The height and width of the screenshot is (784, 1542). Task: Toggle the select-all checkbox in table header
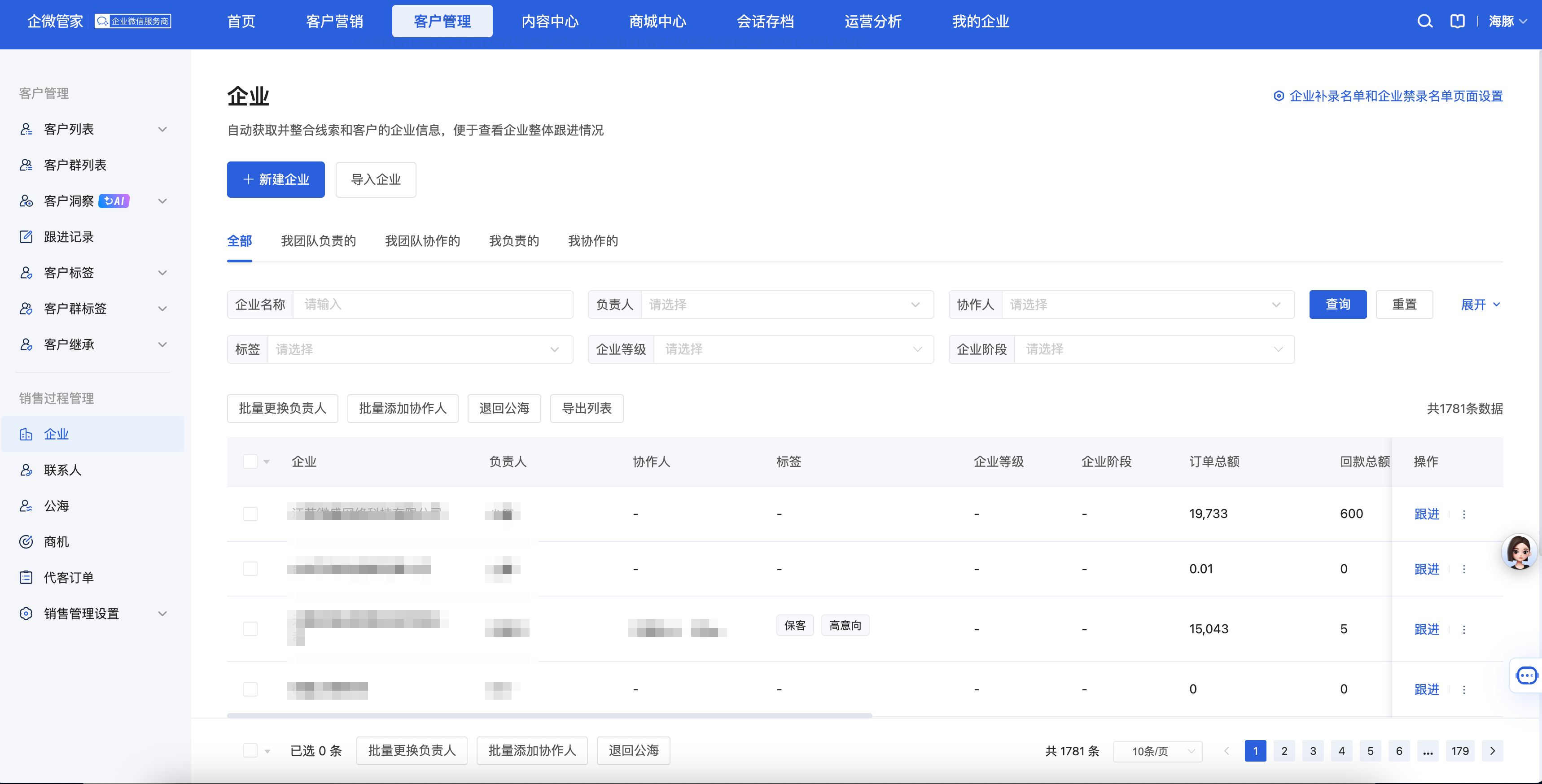[250, 462]
